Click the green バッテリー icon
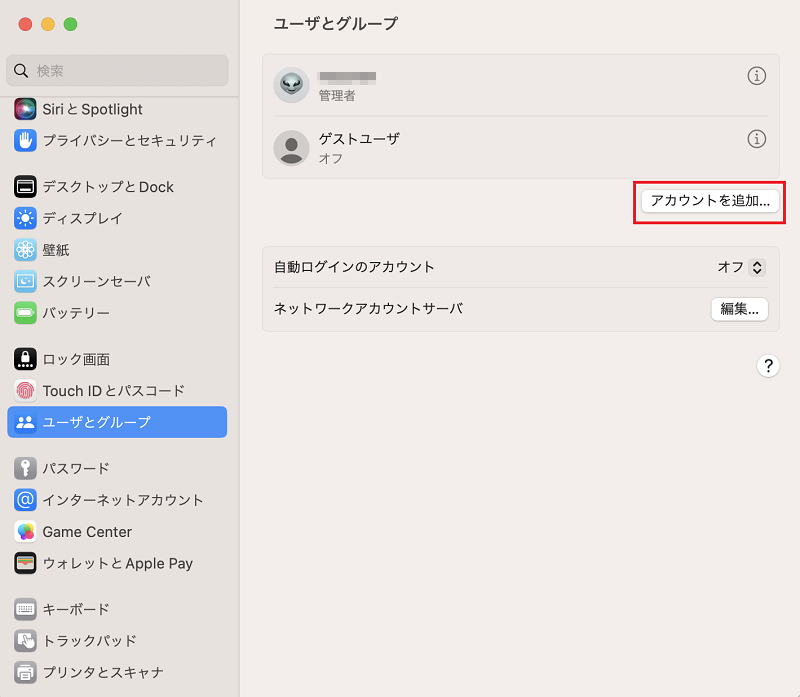 point(25,313)
